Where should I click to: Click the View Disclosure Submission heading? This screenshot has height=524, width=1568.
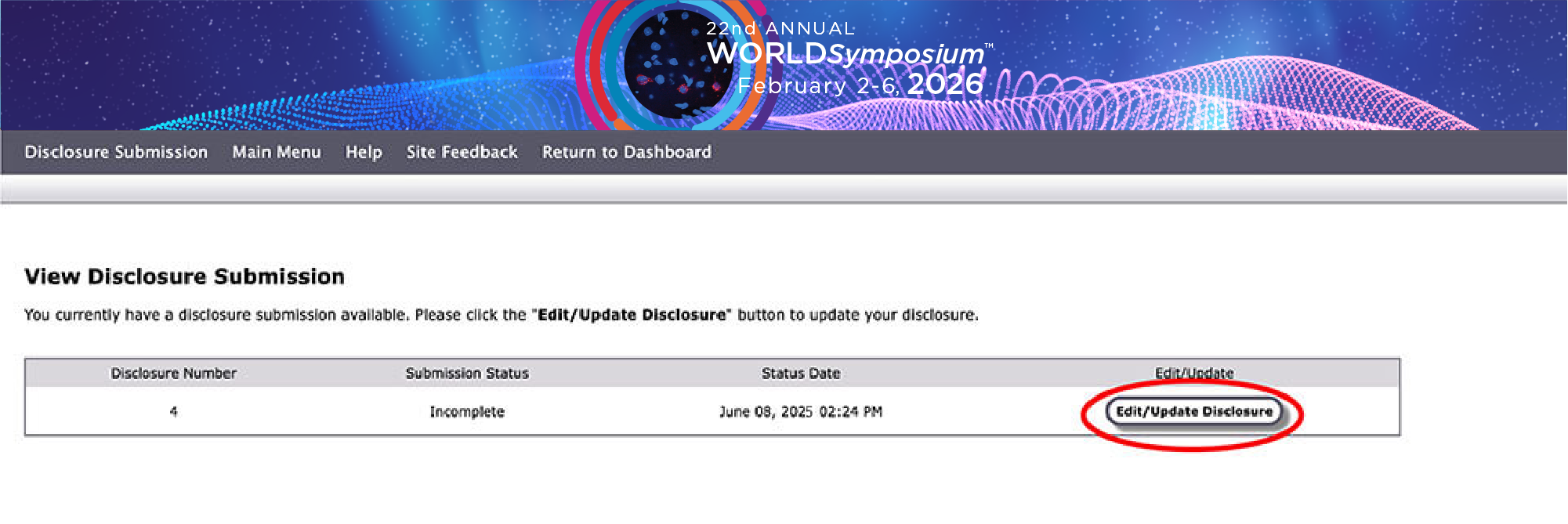[x=185, y=276]
